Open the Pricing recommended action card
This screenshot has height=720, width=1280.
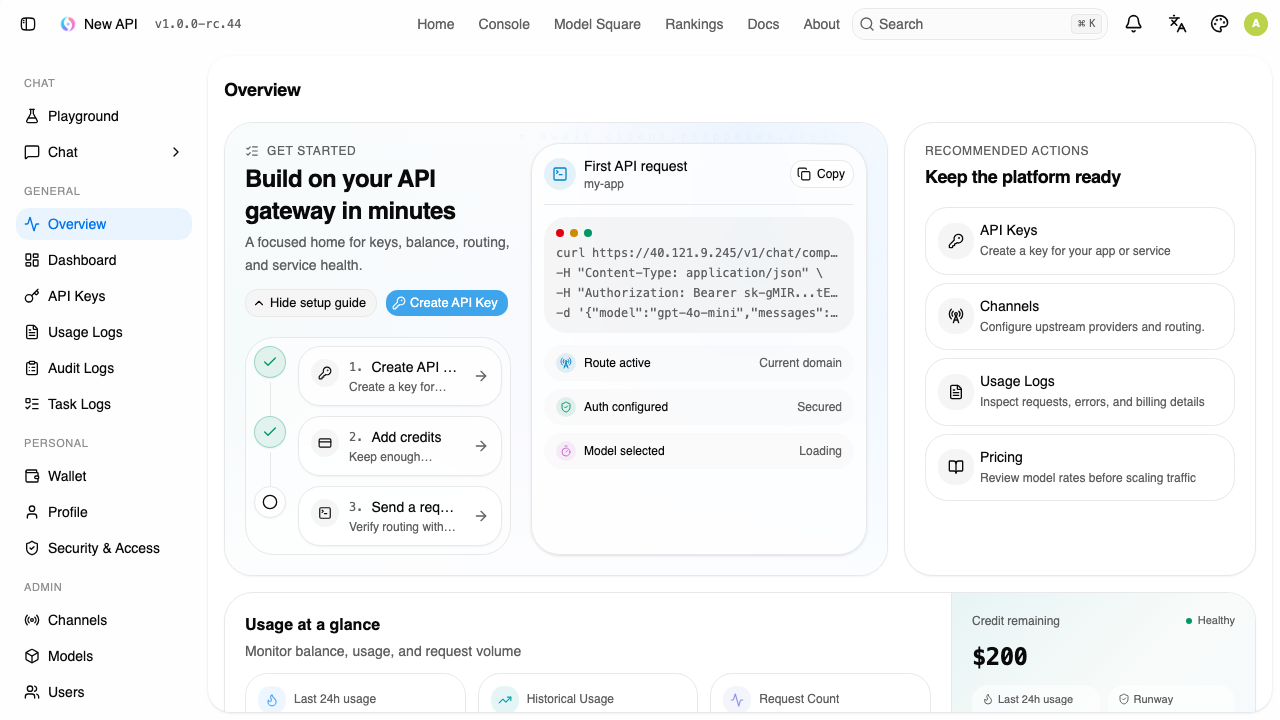pos(1080,467)
